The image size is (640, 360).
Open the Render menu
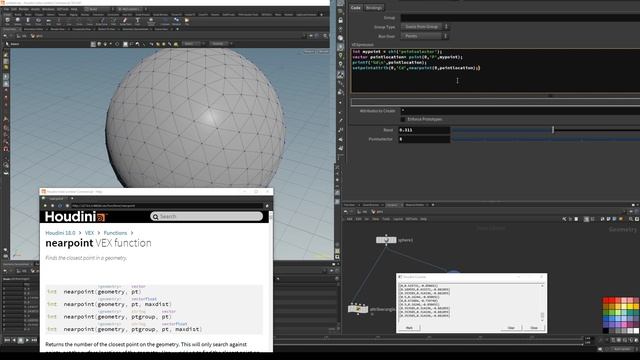(24, 9)
